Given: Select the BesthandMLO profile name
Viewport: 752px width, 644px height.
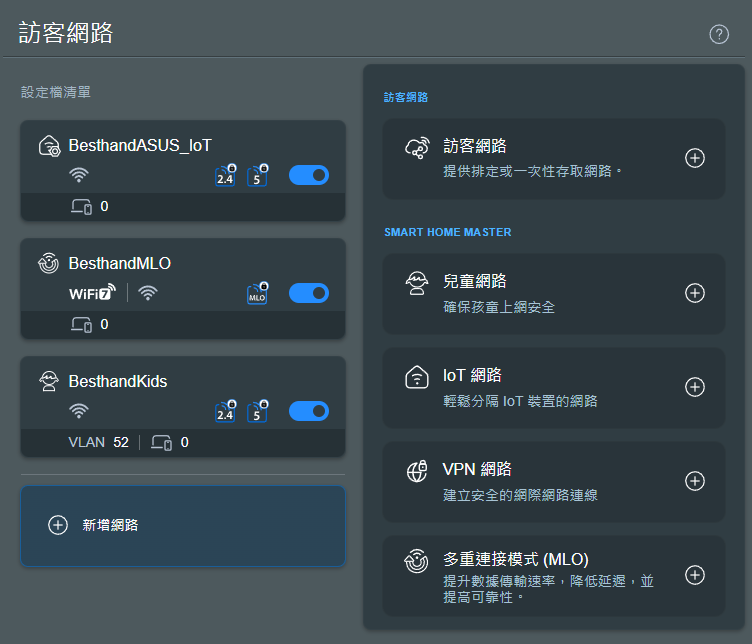Looking at the screenshot, I should click(x=119, y=263).
